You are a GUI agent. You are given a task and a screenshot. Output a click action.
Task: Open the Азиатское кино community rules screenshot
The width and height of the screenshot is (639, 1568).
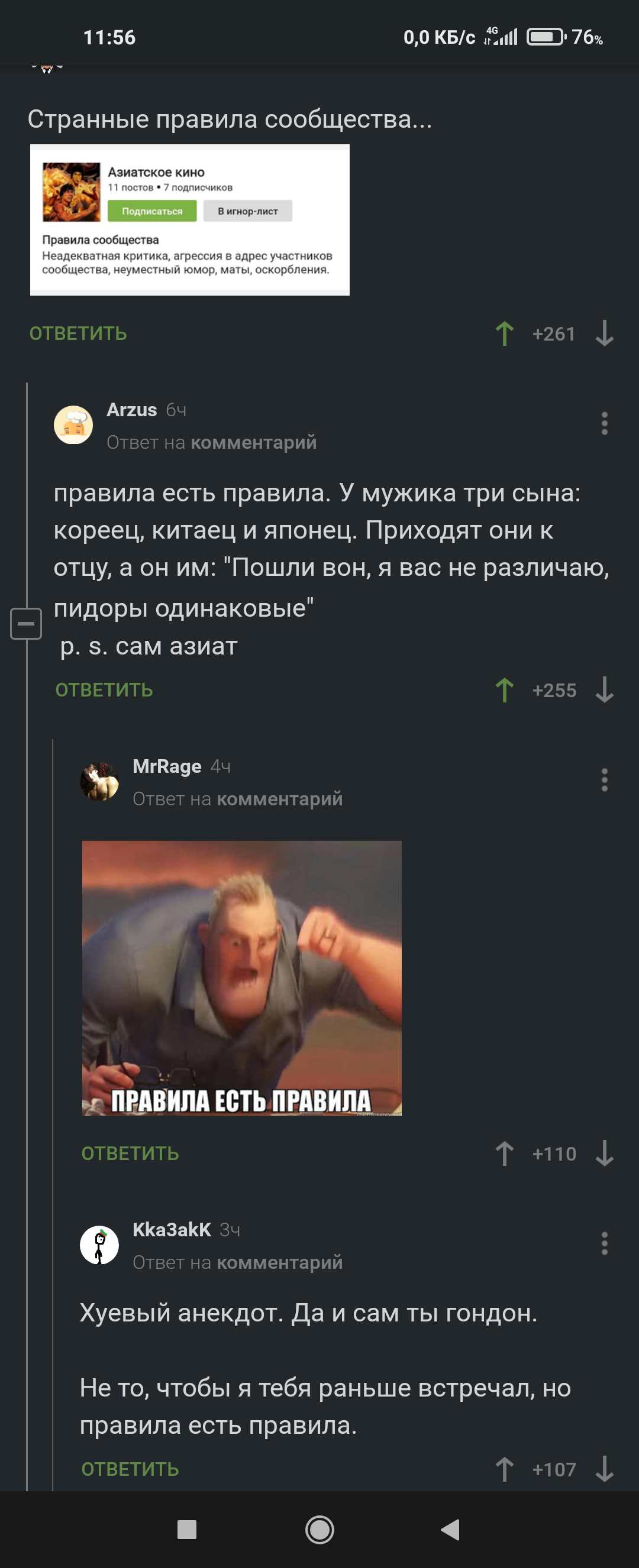[189, 220]
